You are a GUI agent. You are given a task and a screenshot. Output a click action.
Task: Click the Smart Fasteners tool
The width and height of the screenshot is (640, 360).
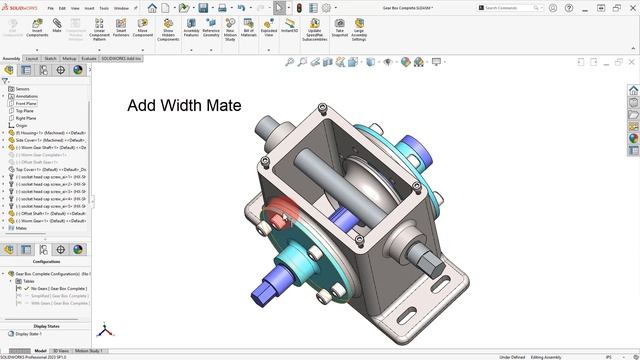click(121, 28)
